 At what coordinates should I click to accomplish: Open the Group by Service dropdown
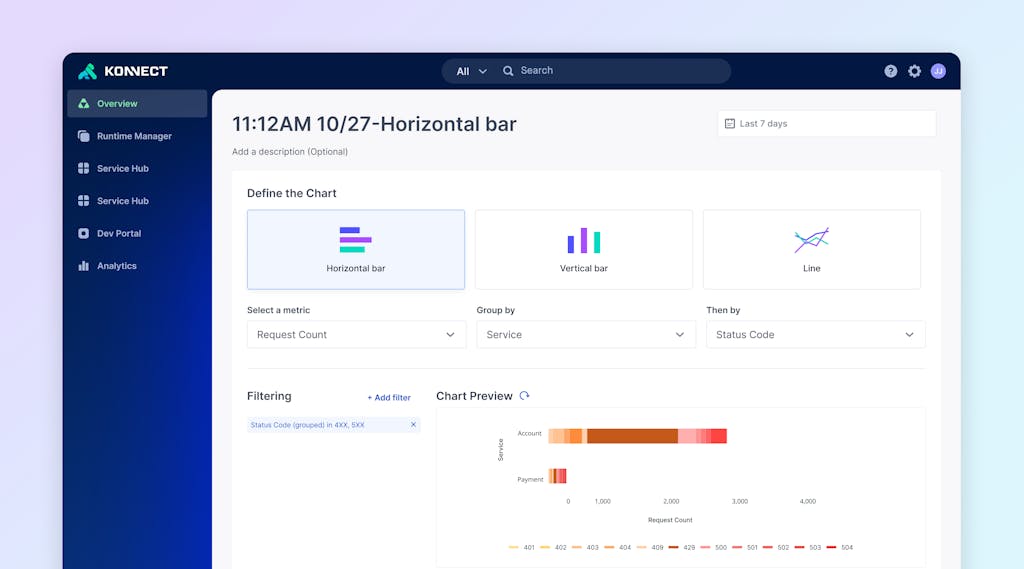(585, 335)
